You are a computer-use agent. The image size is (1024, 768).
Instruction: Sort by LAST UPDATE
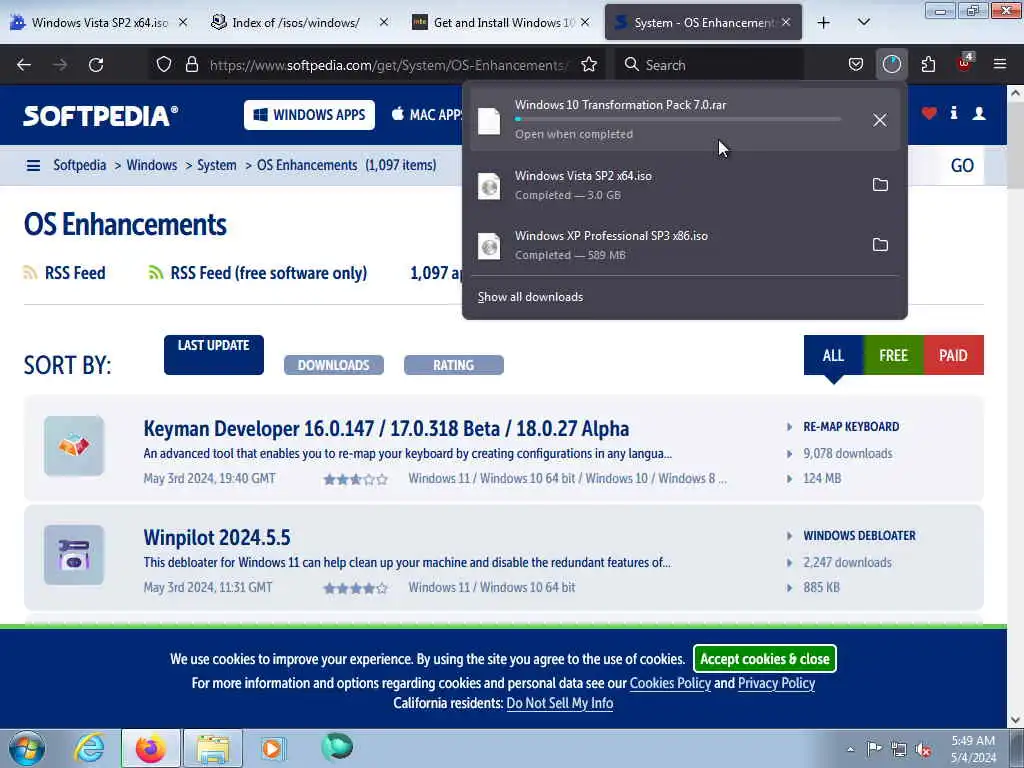tap(214, 355)
